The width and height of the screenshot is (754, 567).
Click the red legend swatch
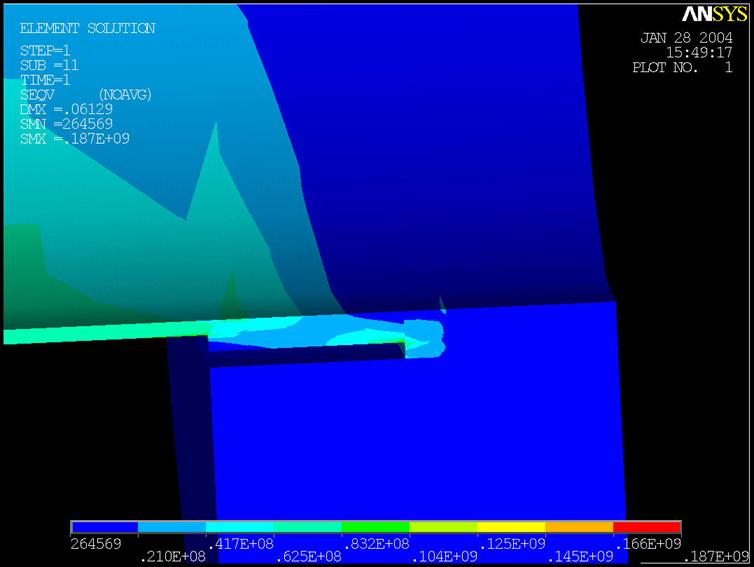pos(647,527)
